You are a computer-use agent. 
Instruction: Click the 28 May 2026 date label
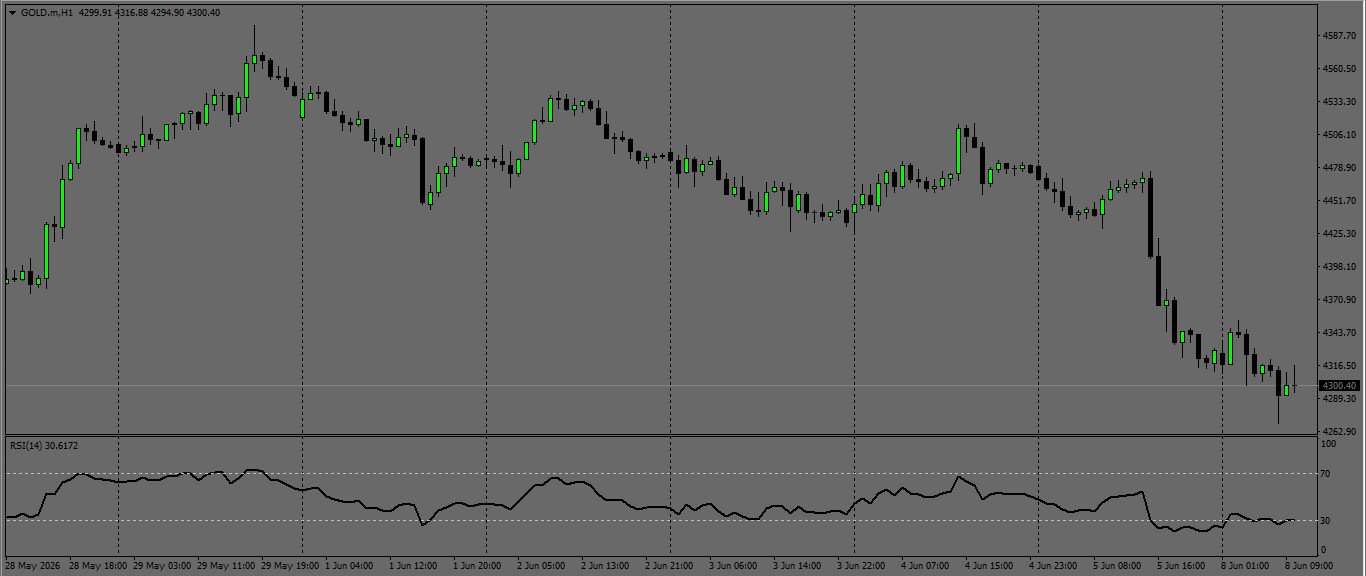[33, 566]
